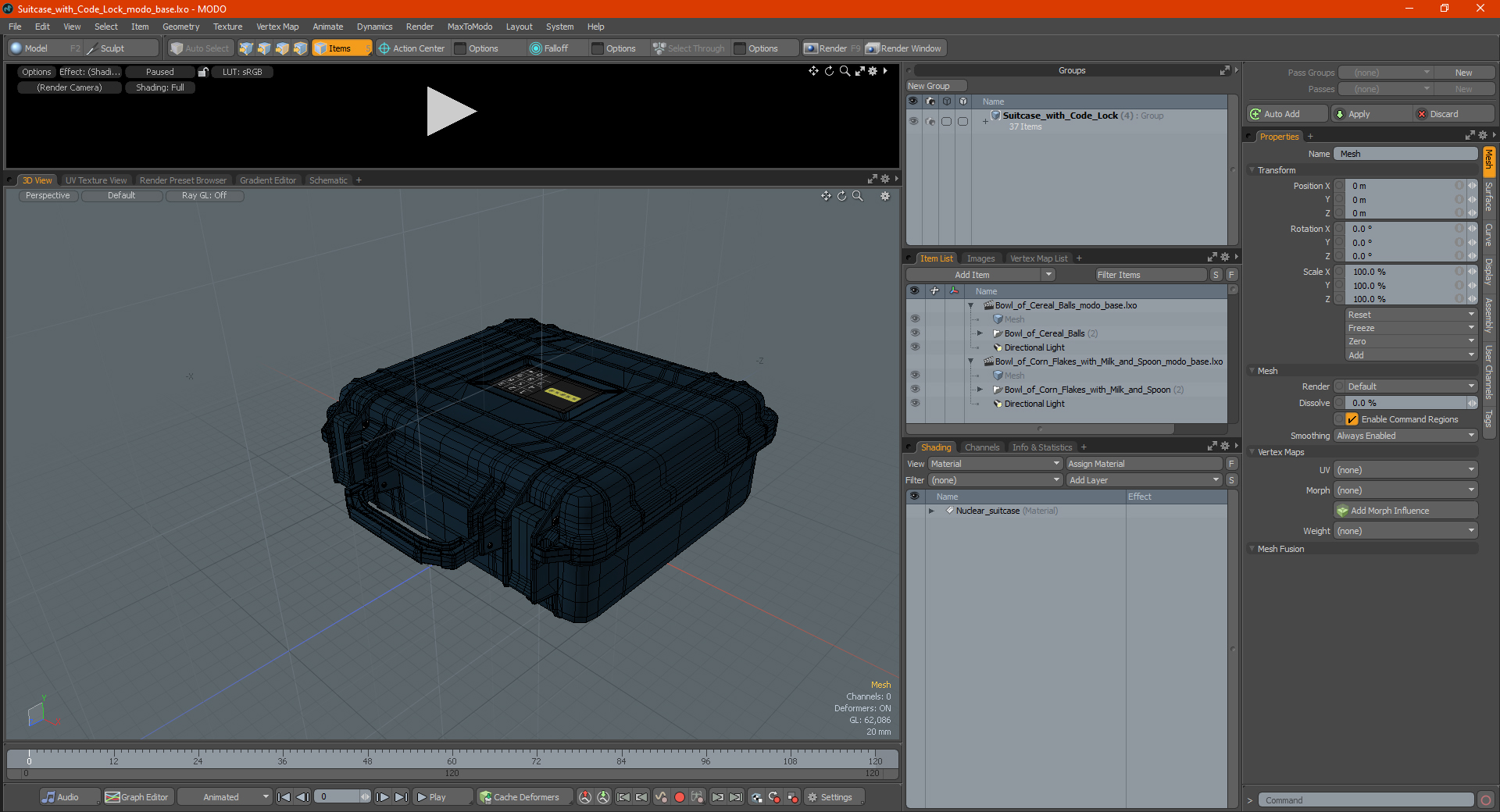Click the Auto Add button

click(x=1287, y=114)
